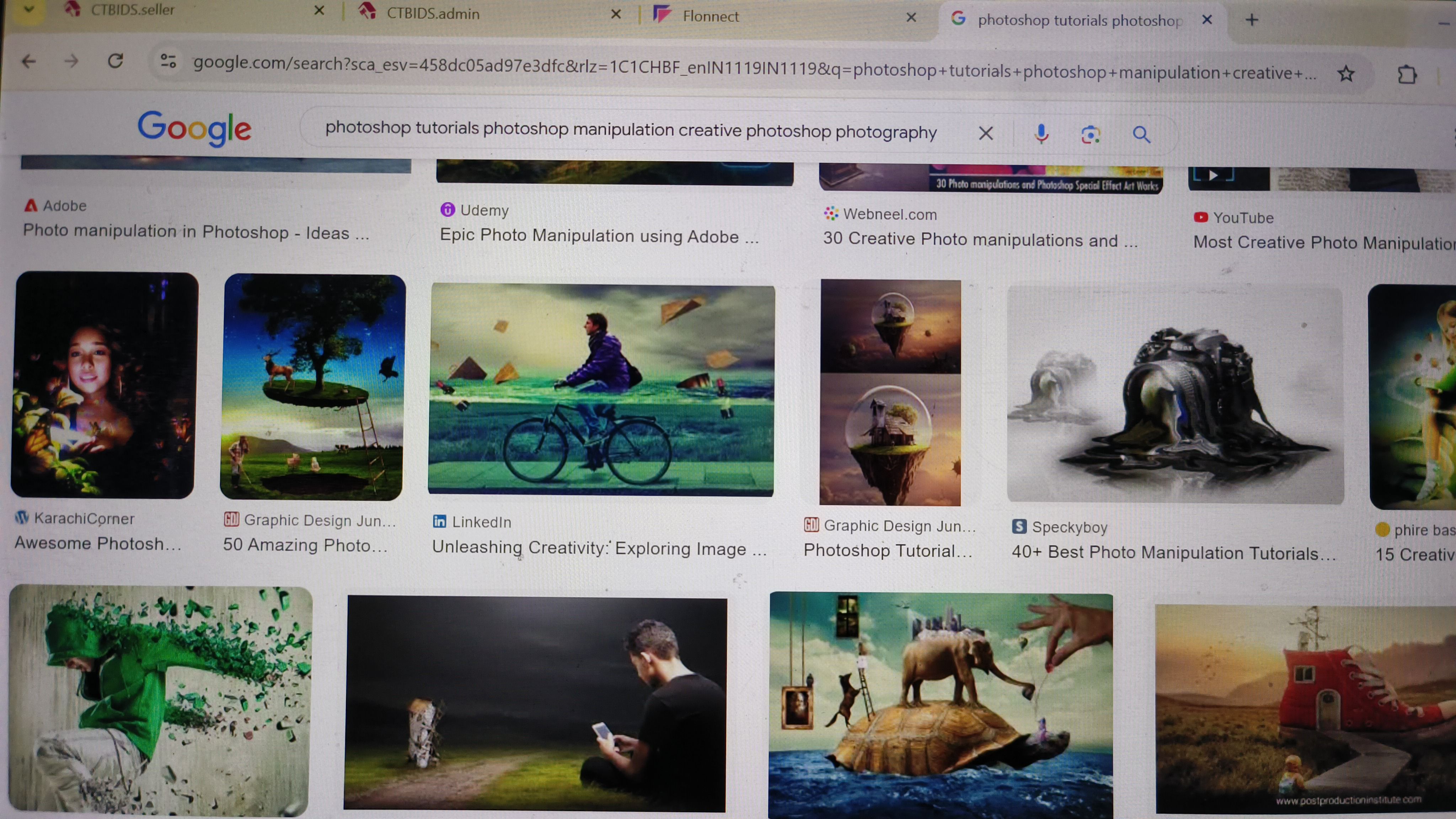The width and height of the screenshot is (1456, 819).
Task: Click the browser back arrow
Action: (28, 61)
